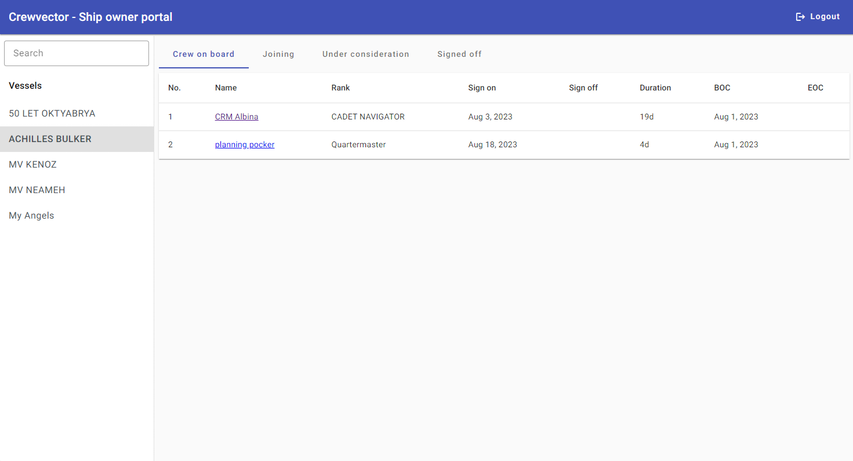Open CRM Albina crew profile link
Image resolution: width=853 pixels, height=461 pixels.
coord(236,117)
